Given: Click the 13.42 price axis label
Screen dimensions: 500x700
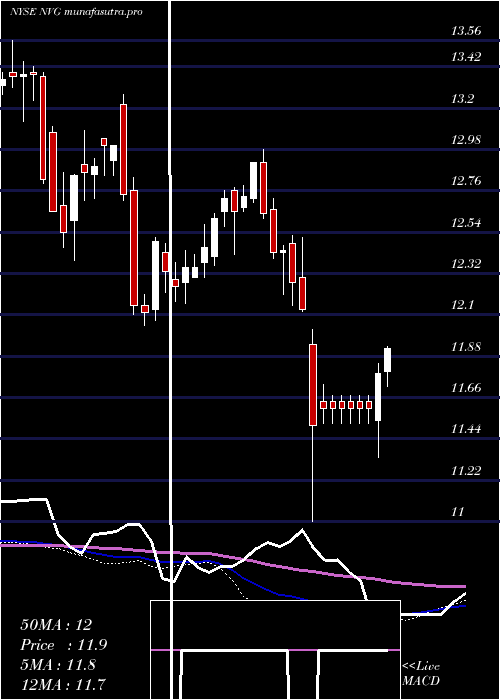Looking at the screenshot, I should tap(466, 57).
